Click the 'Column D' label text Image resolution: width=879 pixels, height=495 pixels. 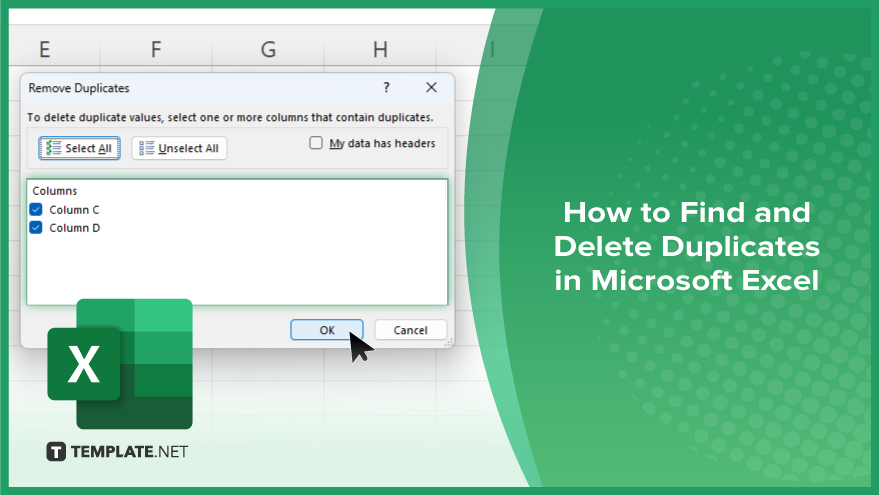click(75, 228)
